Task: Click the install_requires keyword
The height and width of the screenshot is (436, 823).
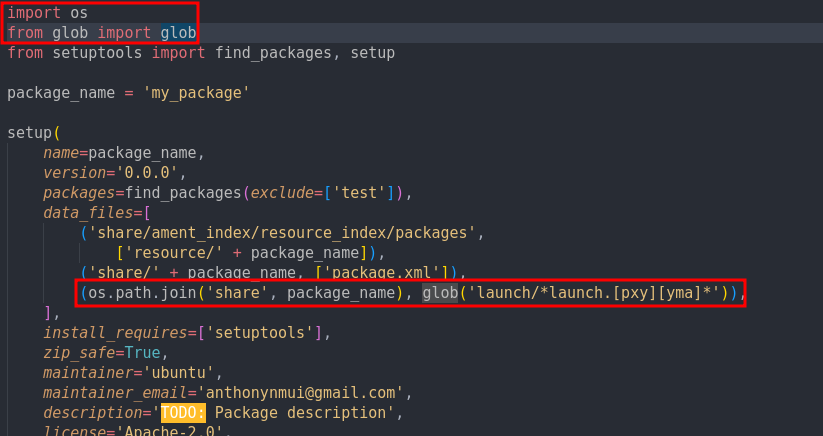Action: [110, 332]
